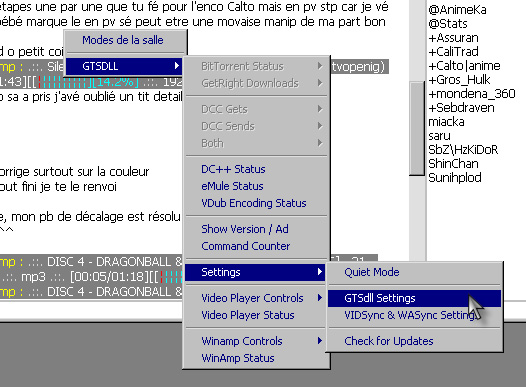526x387 pixels.
Task: Select user +CaliTrad in nick list
Action: 453,52
